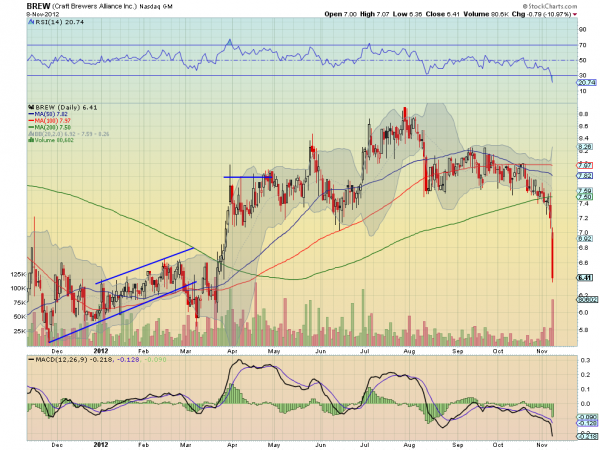The height and width of the screenshot is (450, 600).
Task: Click the -0.128 MACD signal value tag
Action: click(x=586, y=423)
